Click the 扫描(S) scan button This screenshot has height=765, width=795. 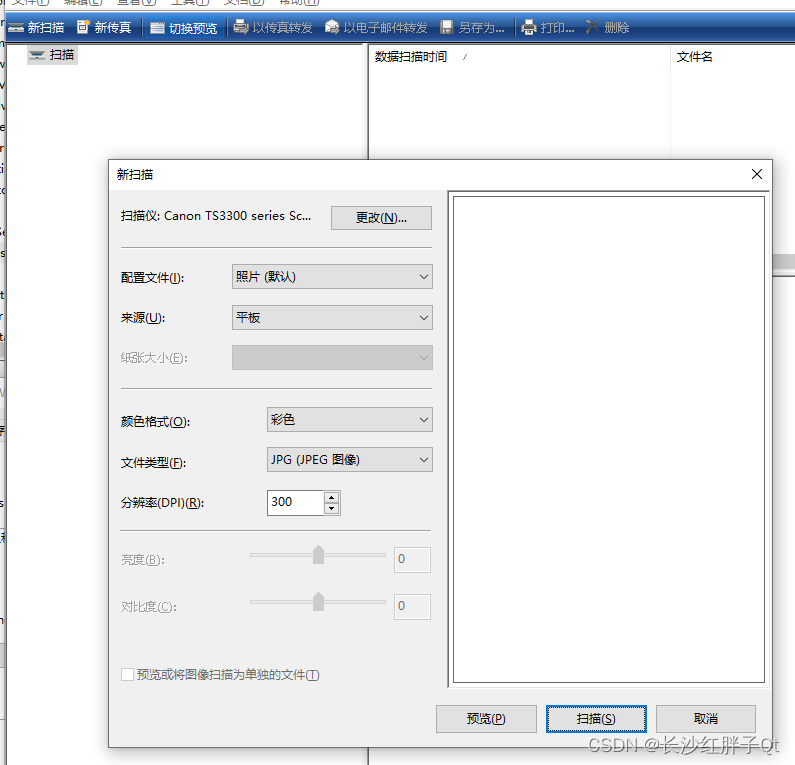coord(596,719)
